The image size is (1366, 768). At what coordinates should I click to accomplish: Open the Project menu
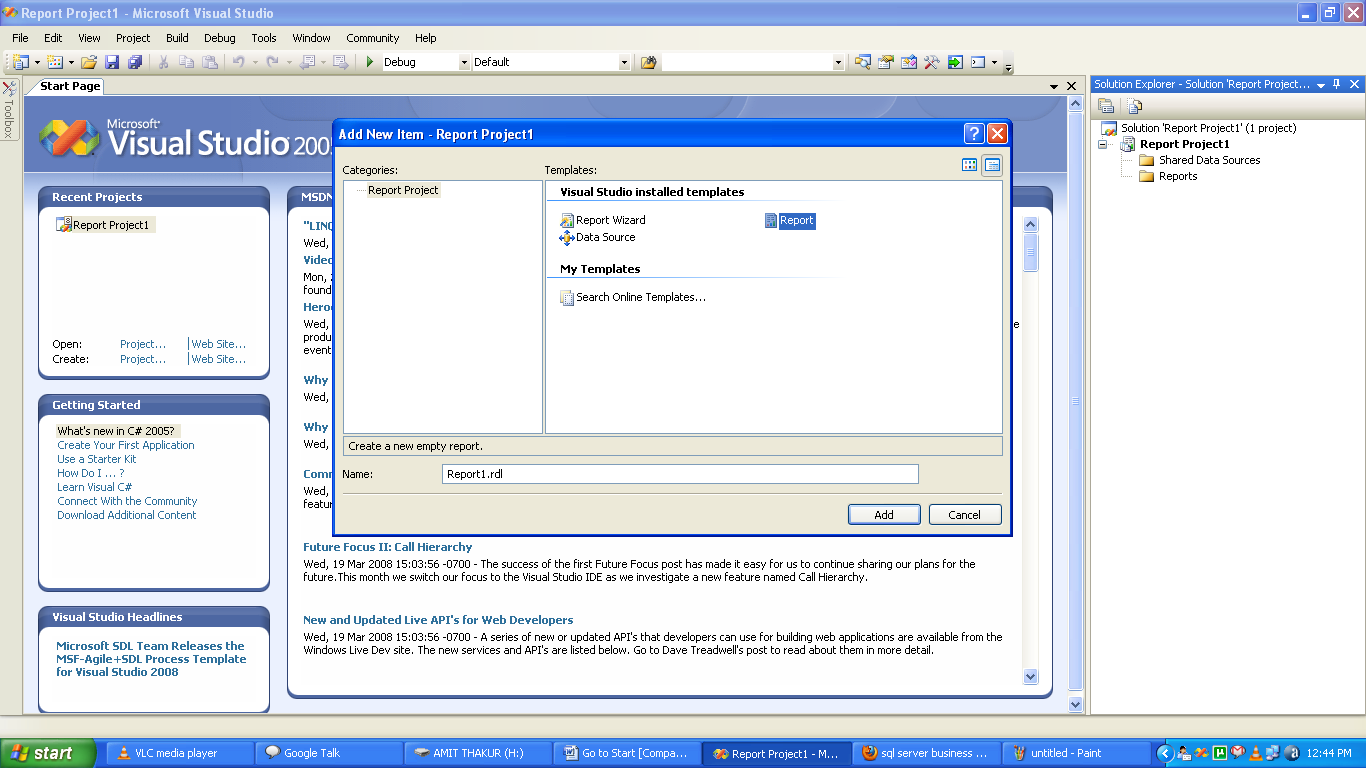133,38
